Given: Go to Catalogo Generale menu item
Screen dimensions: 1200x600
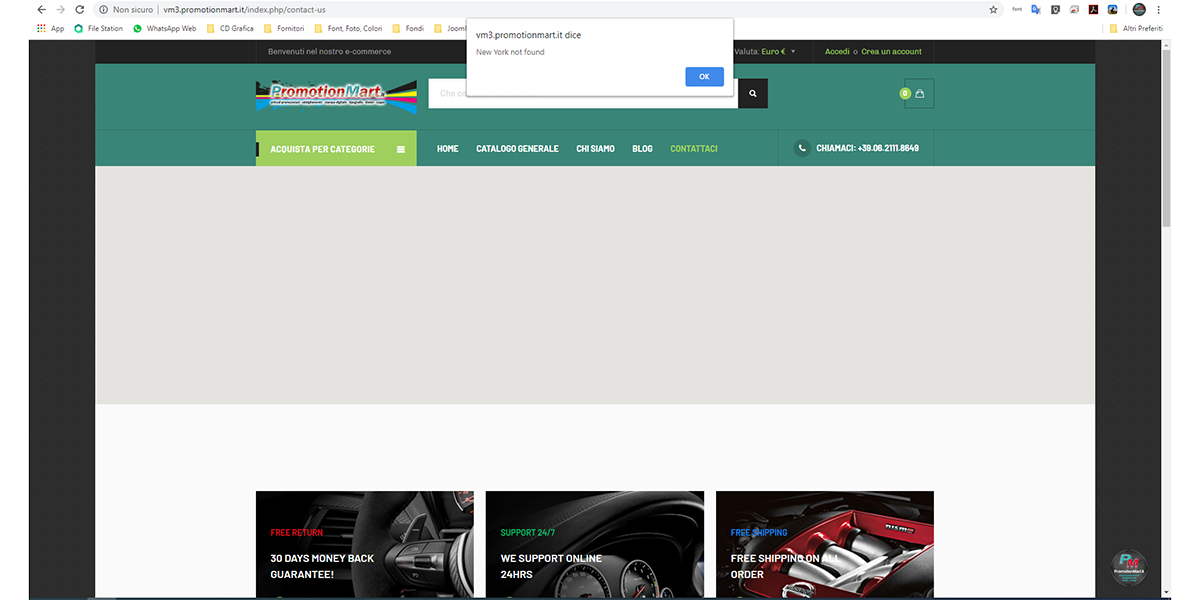Looking at the screenshot, I should point(517,149).
